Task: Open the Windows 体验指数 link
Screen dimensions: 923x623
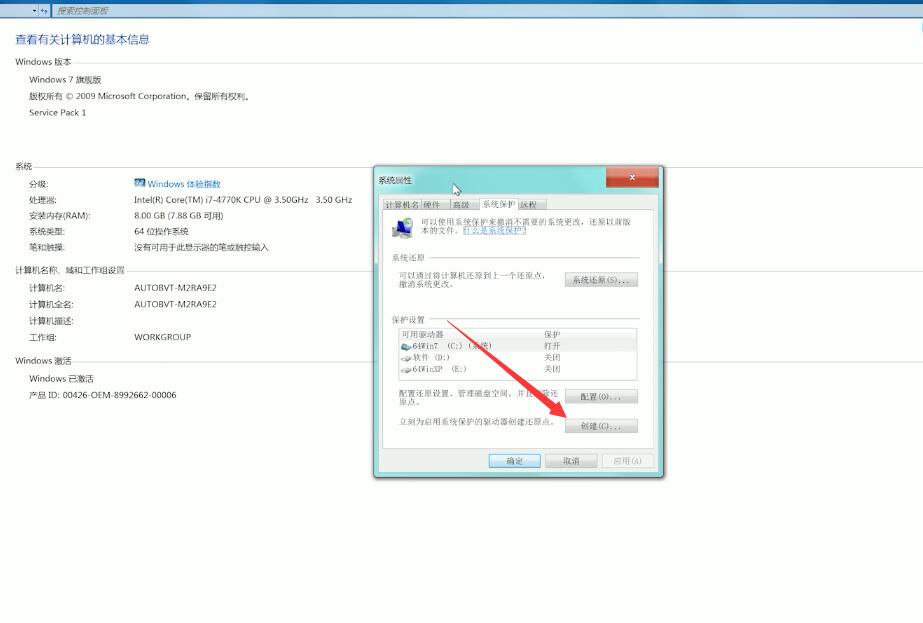Action: click(184, 184)
